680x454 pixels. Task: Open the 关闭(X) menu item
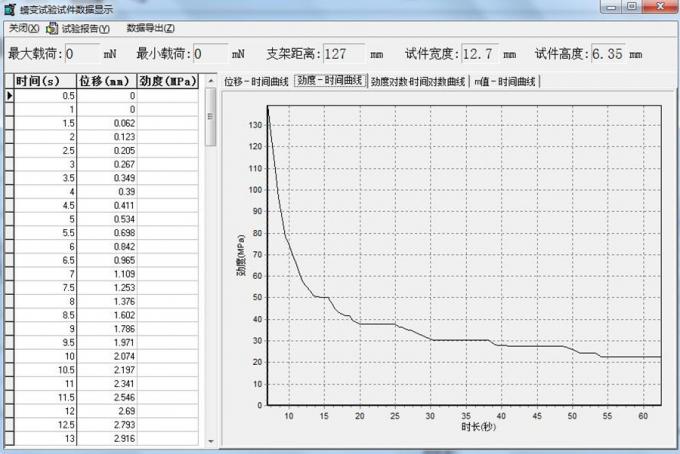coord(23,28)
